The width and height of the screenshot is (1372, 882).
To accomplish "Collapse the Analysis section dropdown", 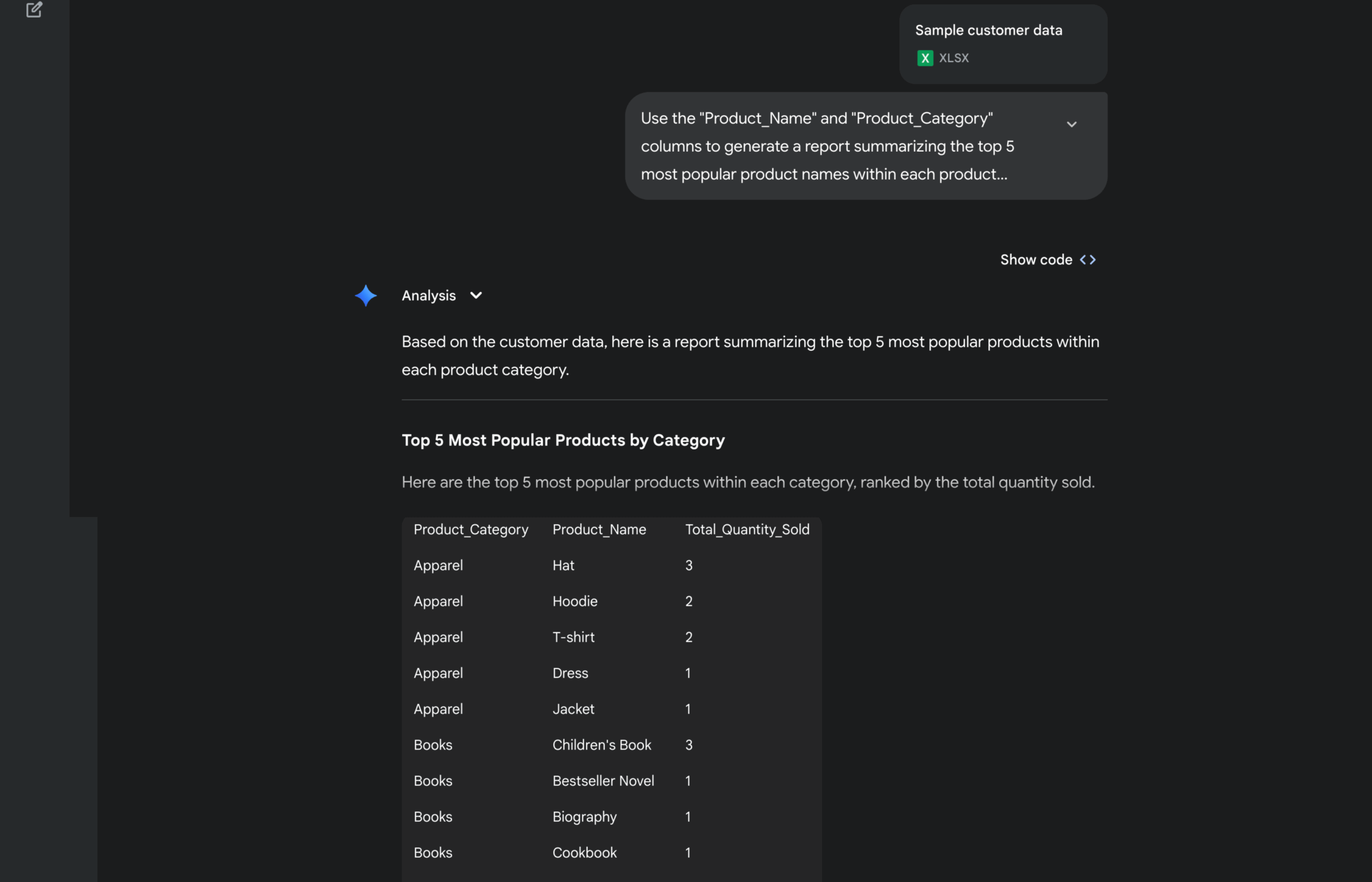I will point(476,295).
